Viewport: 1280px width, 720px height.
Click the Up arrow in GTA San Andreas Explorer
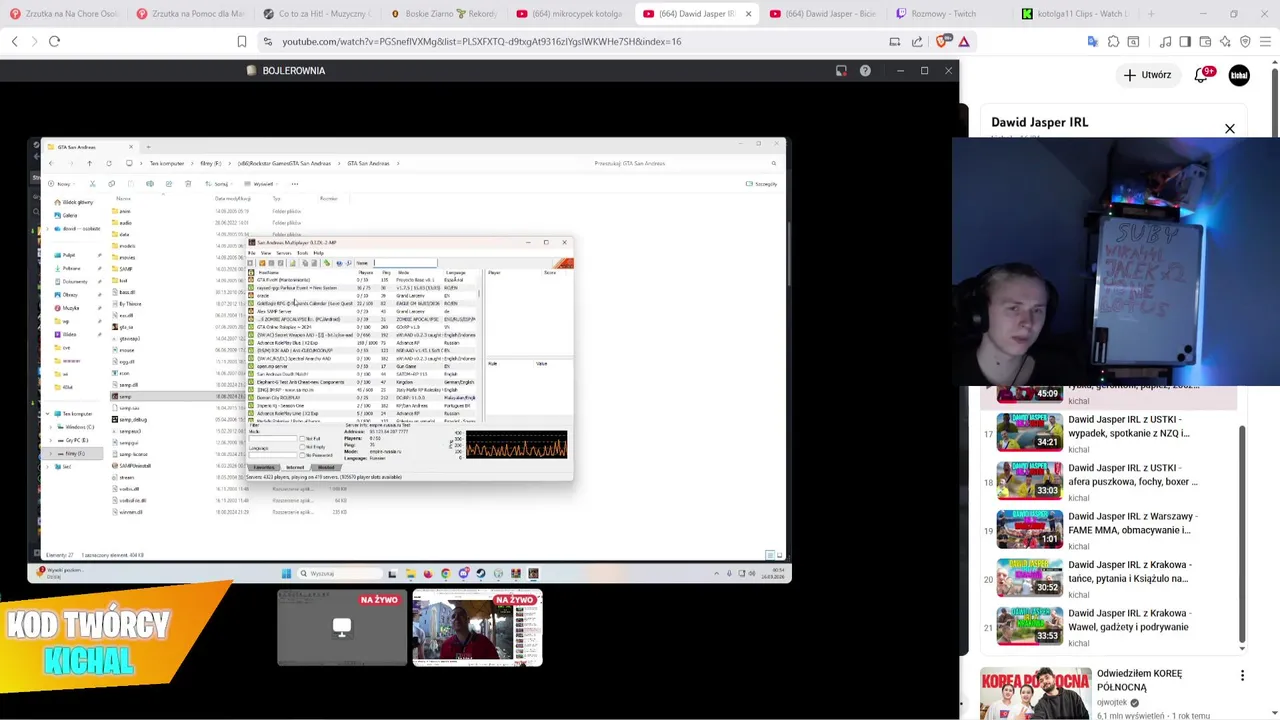[x=89, y=163]
